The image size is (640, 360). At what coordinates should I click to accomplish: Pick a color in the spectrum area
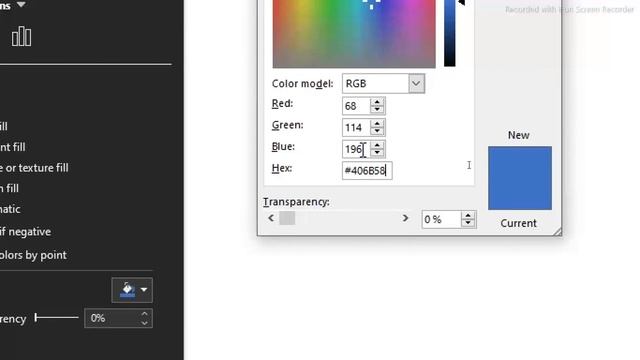tap(354, 34)
